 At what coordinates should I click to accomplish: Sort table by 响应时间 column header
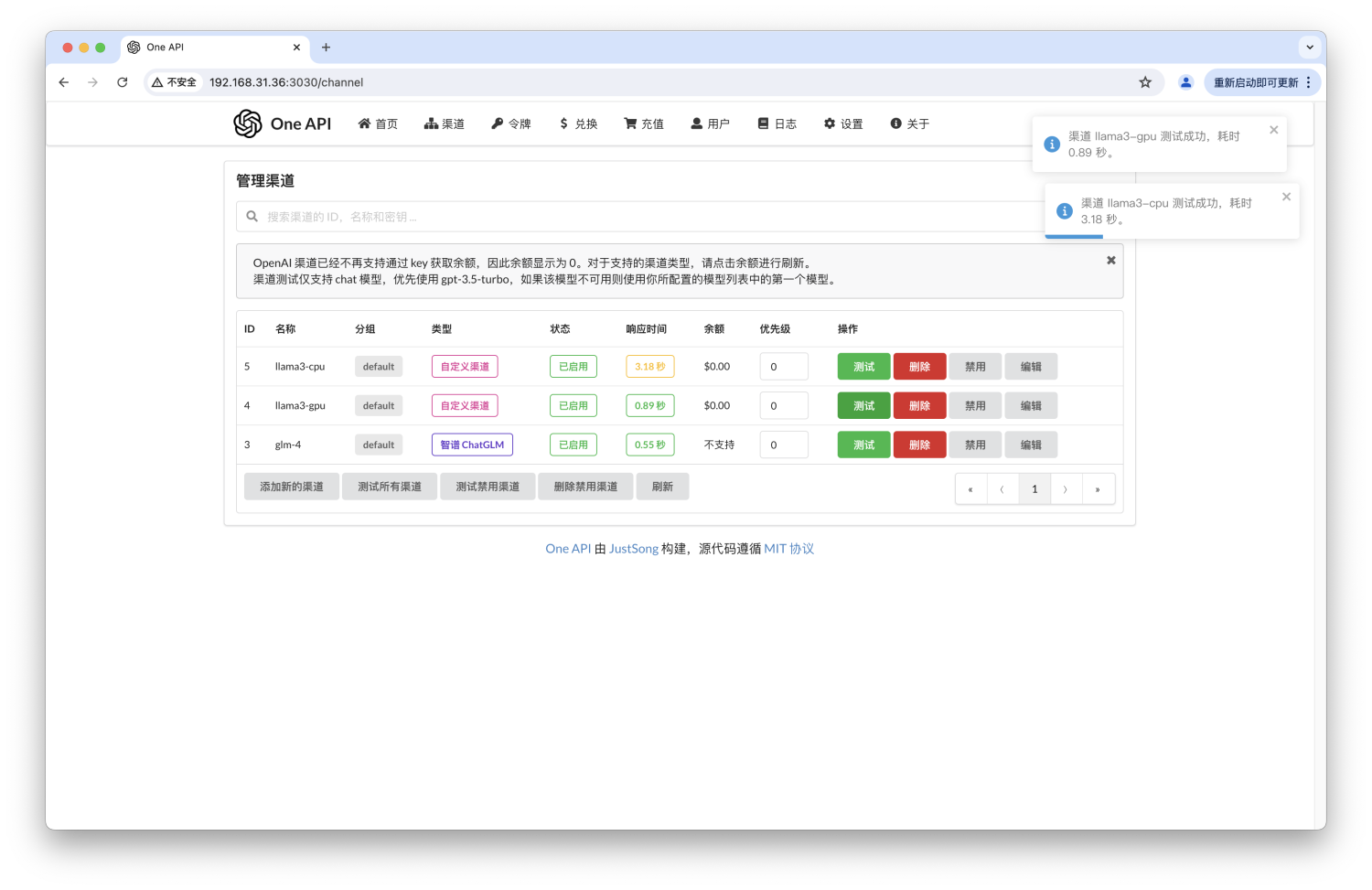tap(647, 329)
